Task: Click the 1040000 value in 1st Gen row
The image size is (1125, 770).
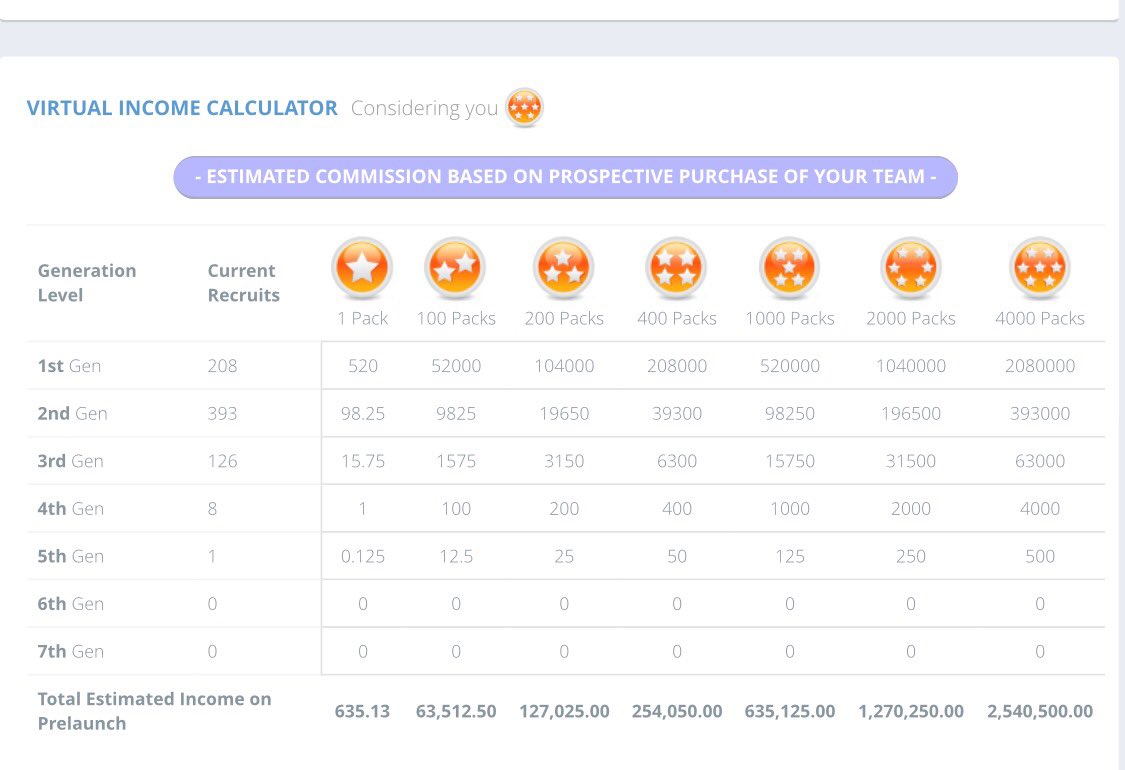Action: [910, 366]
